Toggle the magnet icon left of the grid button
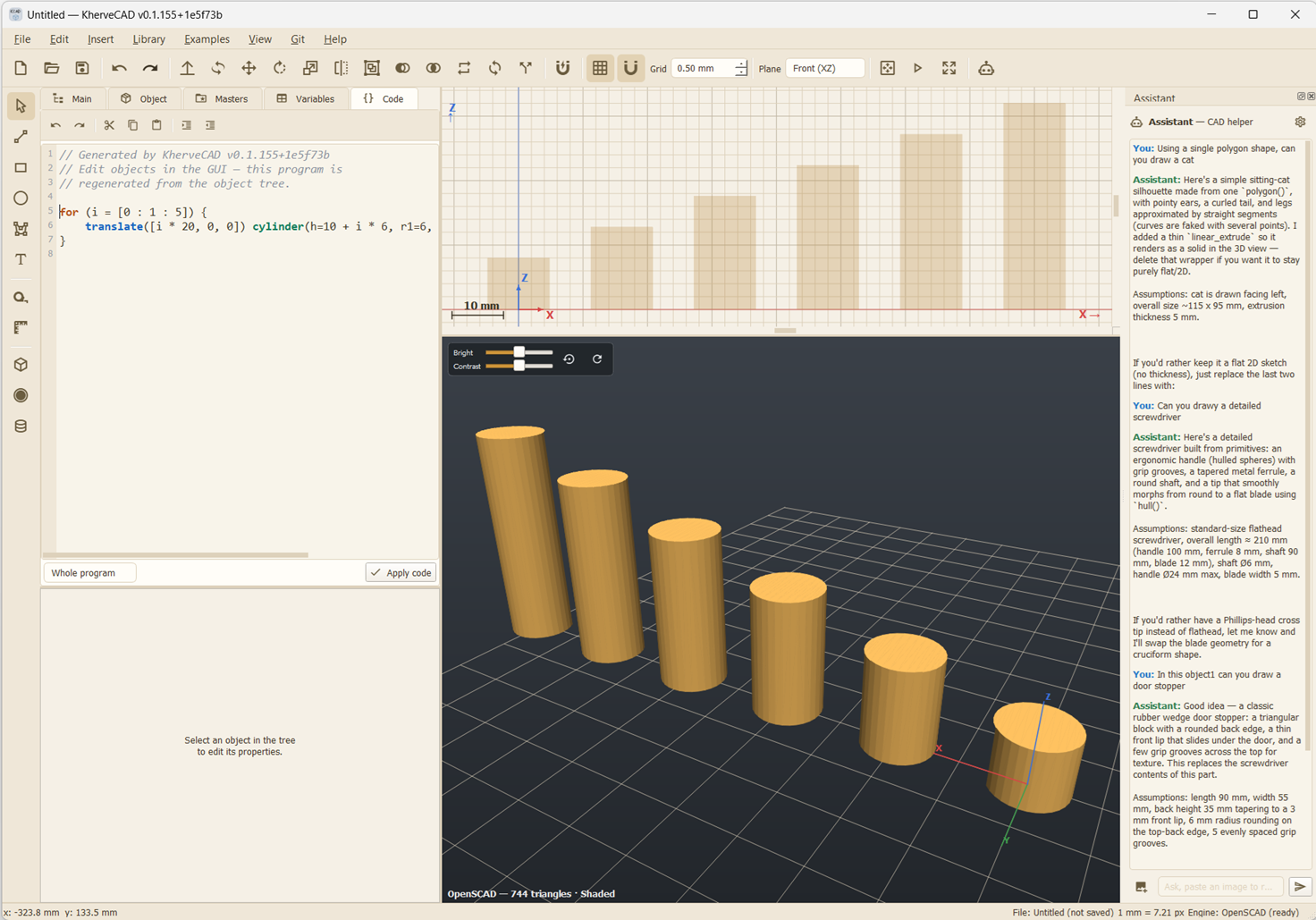The height and width of the screenshot is (920, 1316). coord(562,69)
